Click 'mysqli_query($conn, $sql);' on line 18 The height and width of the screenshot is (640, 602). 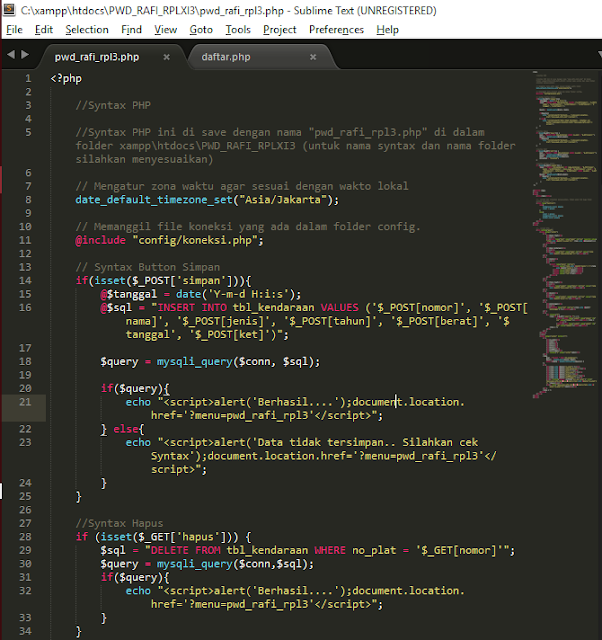click(x=239, y=362)
